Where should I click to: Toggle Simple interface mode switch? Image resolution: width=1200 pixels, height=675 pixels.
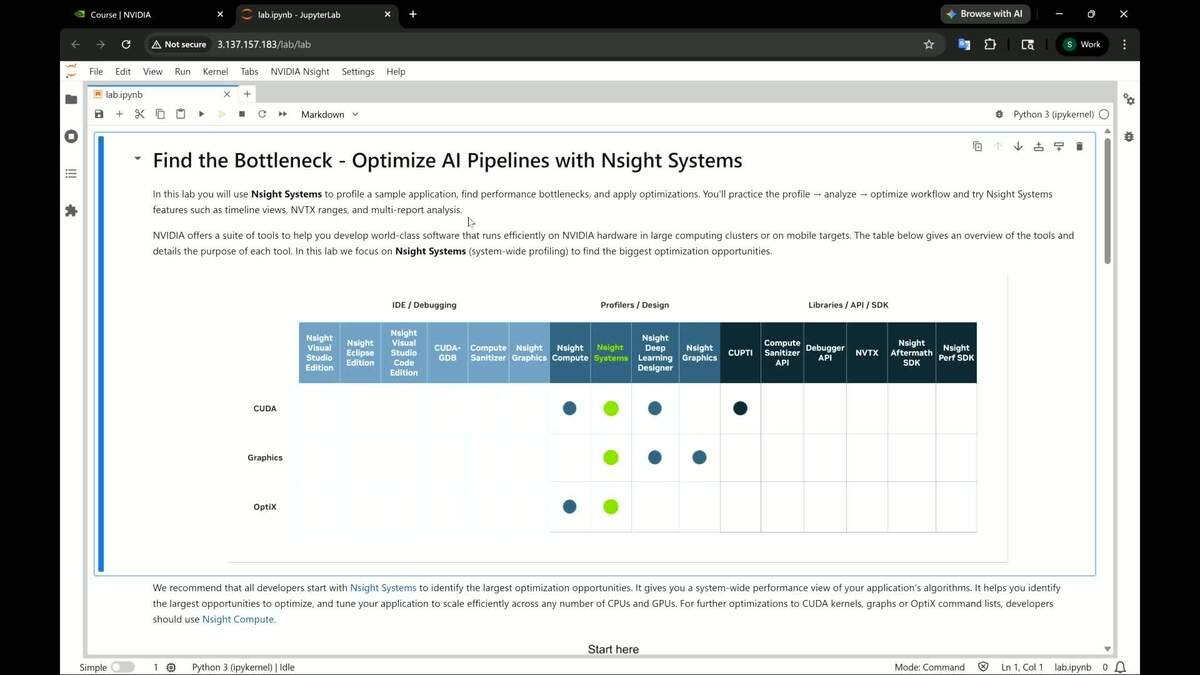coord(122,667)
